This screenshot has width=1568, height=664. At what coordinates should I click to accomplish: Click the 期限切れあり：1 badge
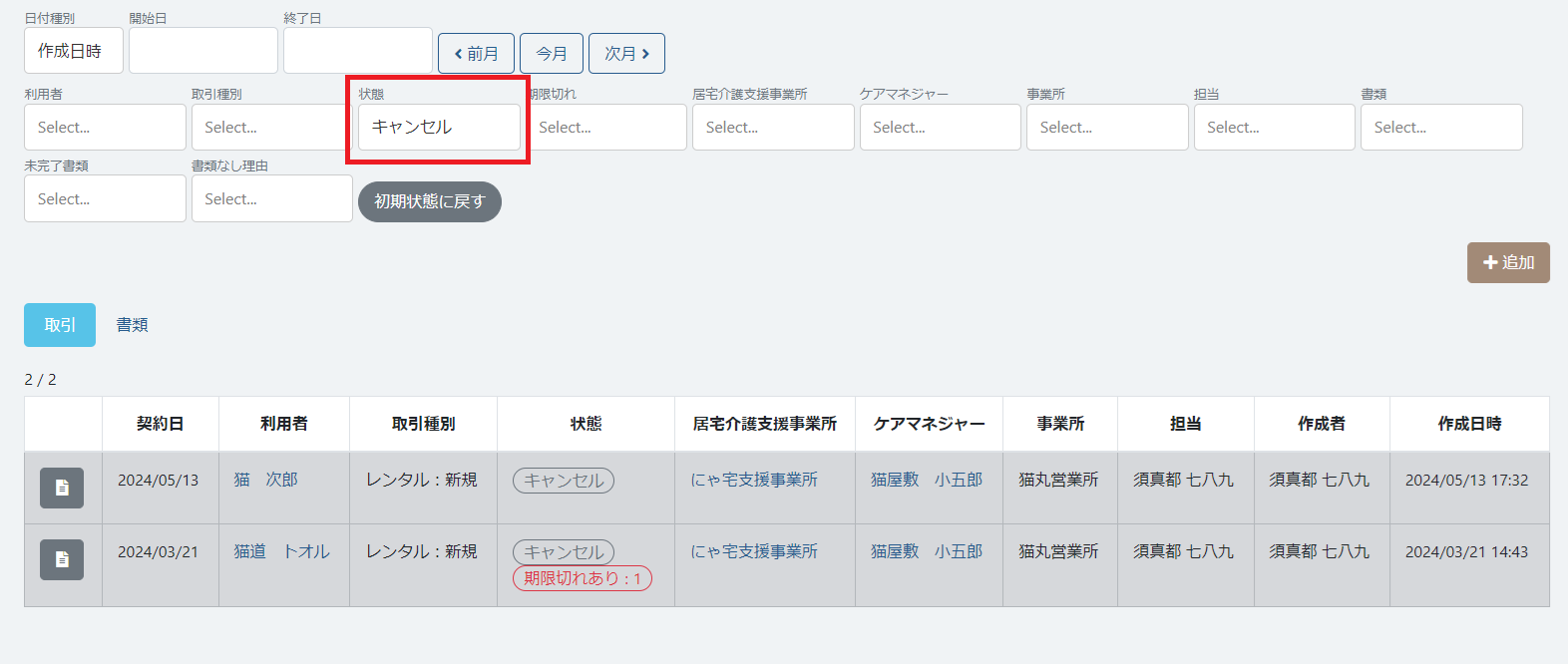pyautogui.click(x=583, y=578)
